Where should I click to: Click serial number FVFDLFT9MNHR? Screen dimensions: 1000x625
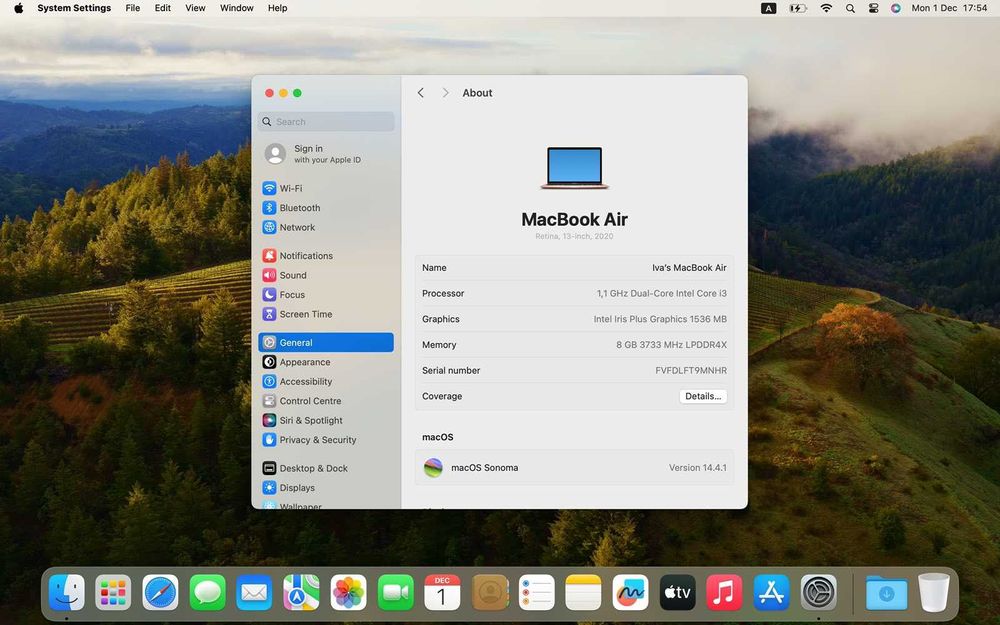pyautogui.click(x=691, y=371)
